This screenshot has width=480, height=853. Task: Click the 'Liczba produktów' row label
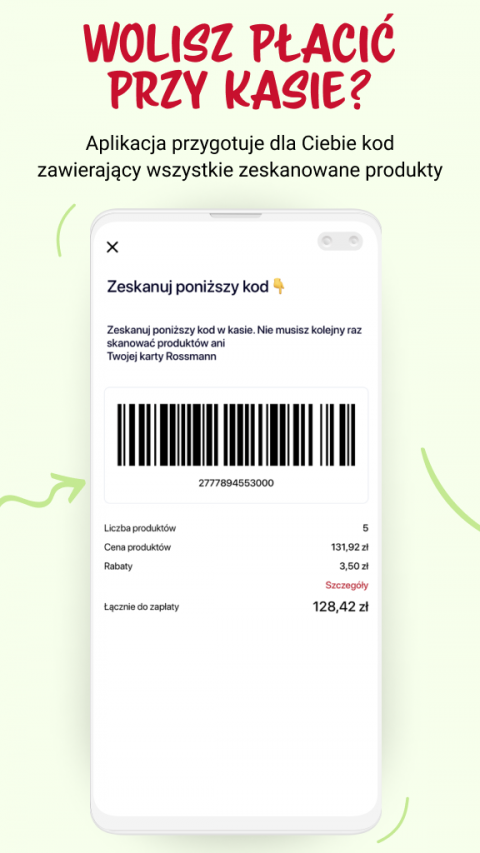(140, 528)
